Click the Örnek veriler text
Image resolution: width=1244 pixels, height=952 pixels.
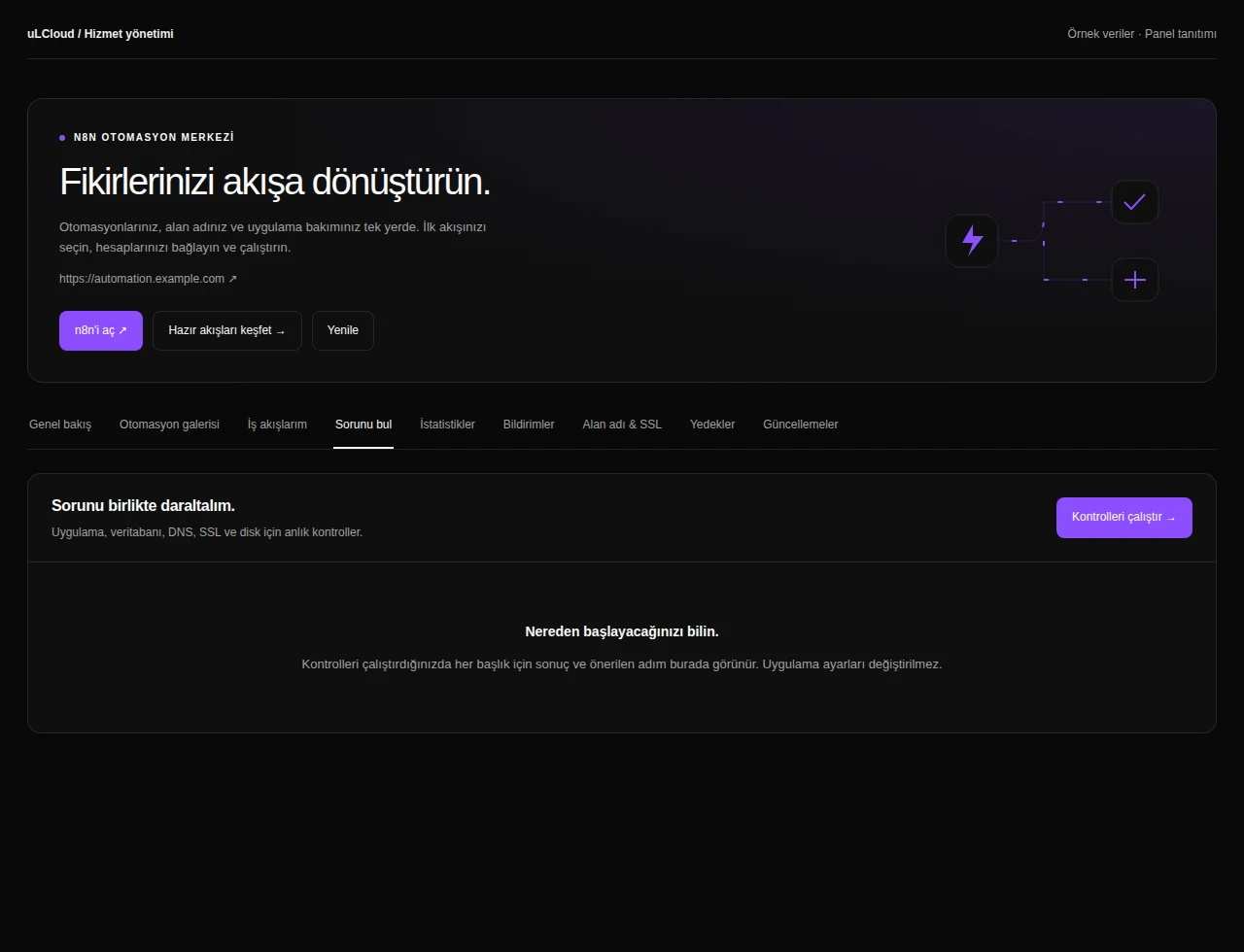(x=1100, y=34)
